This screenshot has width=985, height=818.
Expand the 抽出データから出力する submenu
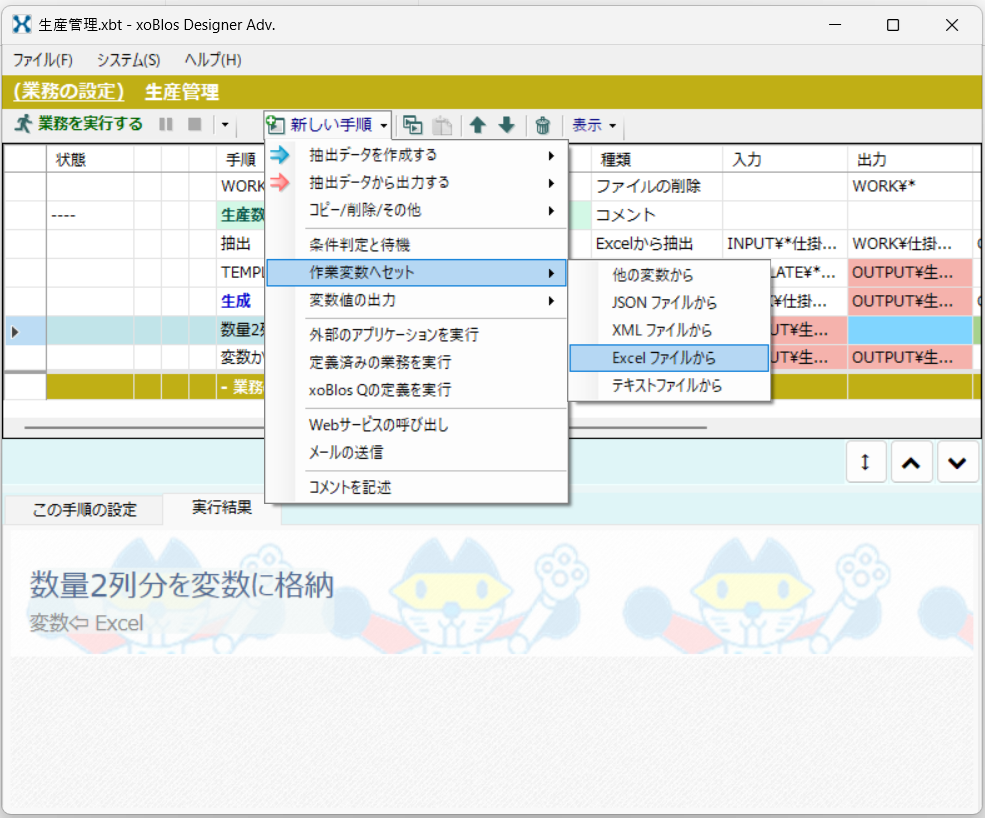pos(416,183)
